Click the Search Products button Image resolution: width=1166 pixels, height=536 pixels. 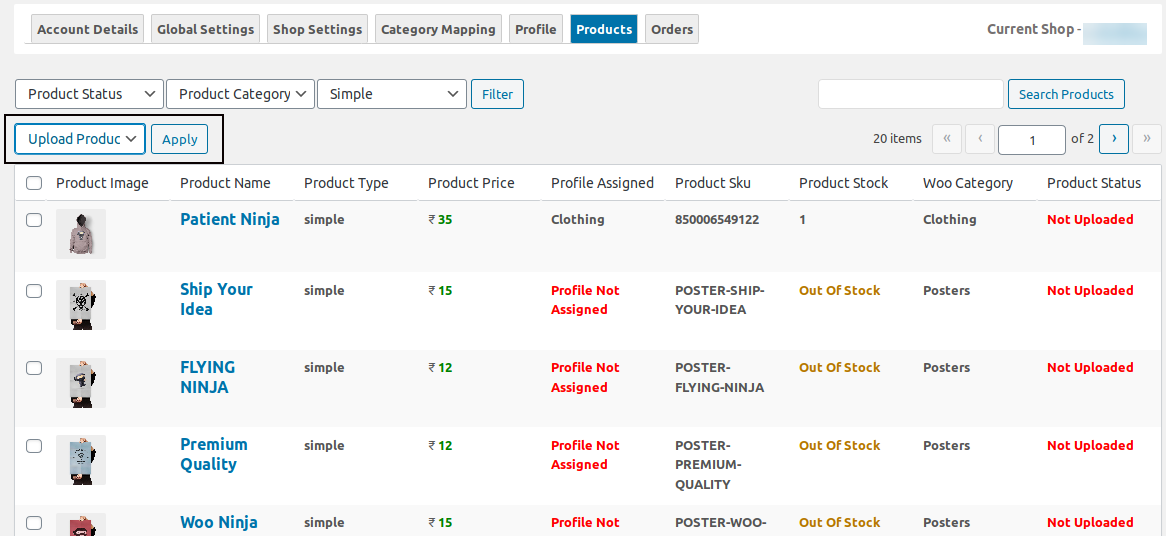pos(1066,94)
